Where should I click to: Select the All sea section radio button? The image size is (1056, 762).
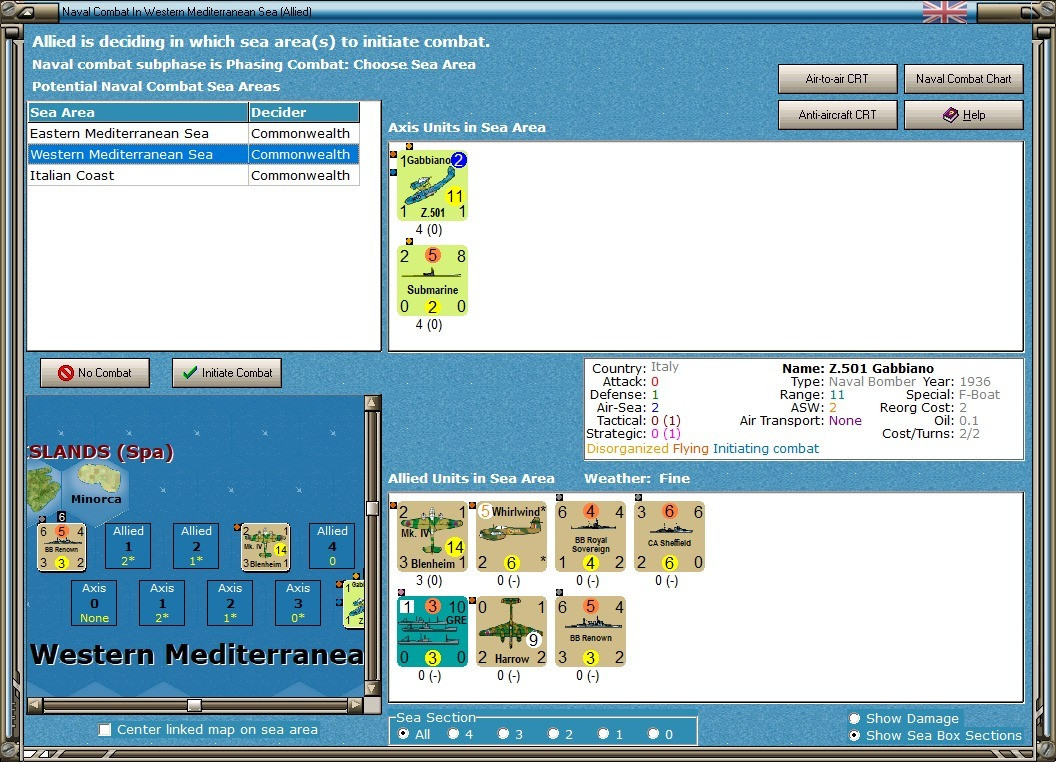point(403,734)
